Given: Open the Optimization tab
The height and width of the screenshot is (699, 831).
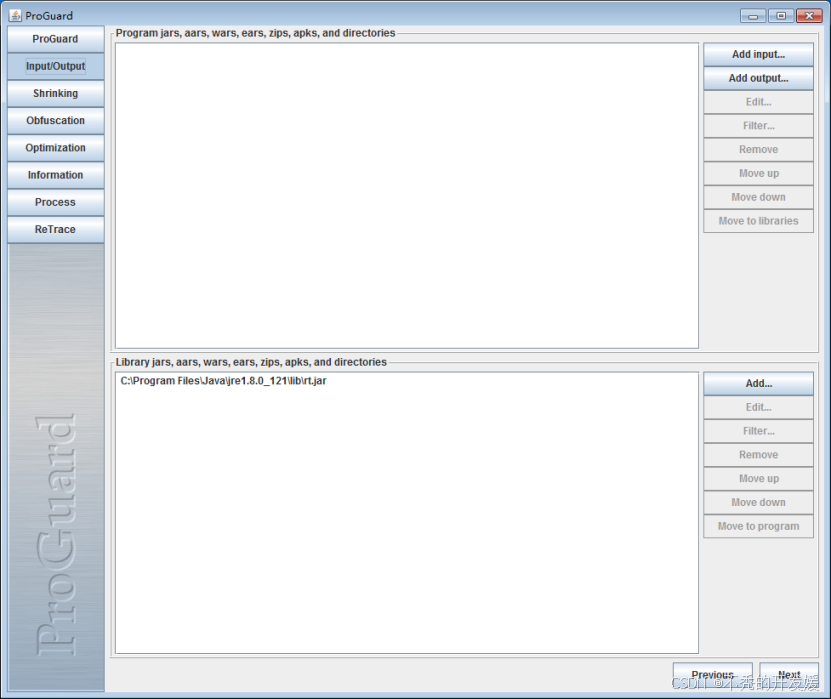Looking at the screenshot, I should click(x=56, y=148).
